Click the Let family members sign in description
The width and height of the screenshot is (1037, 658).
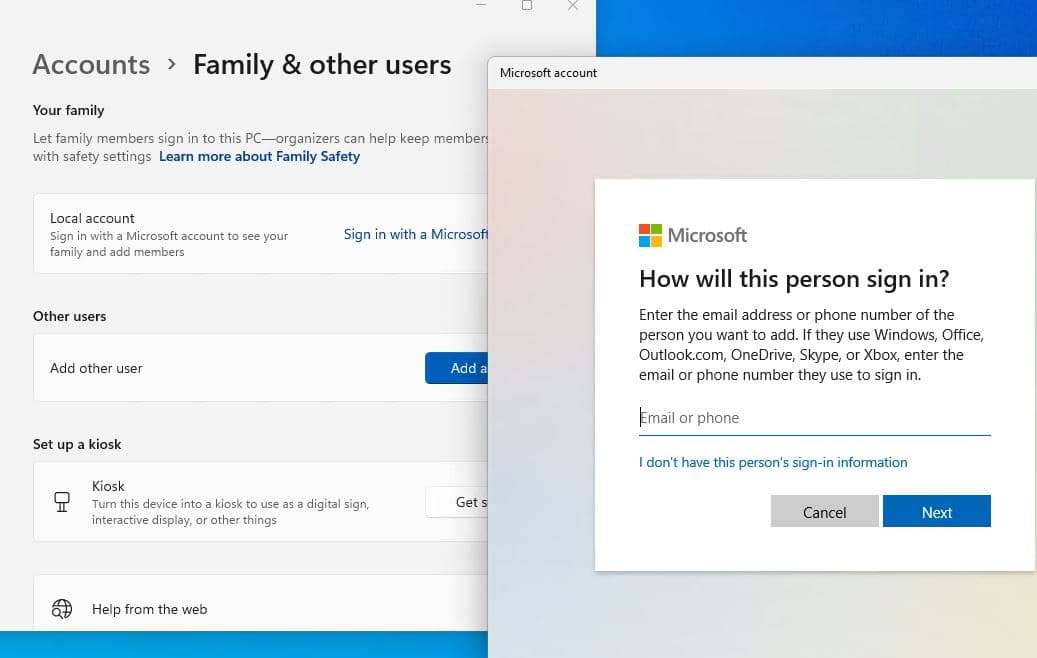[261, 147]
